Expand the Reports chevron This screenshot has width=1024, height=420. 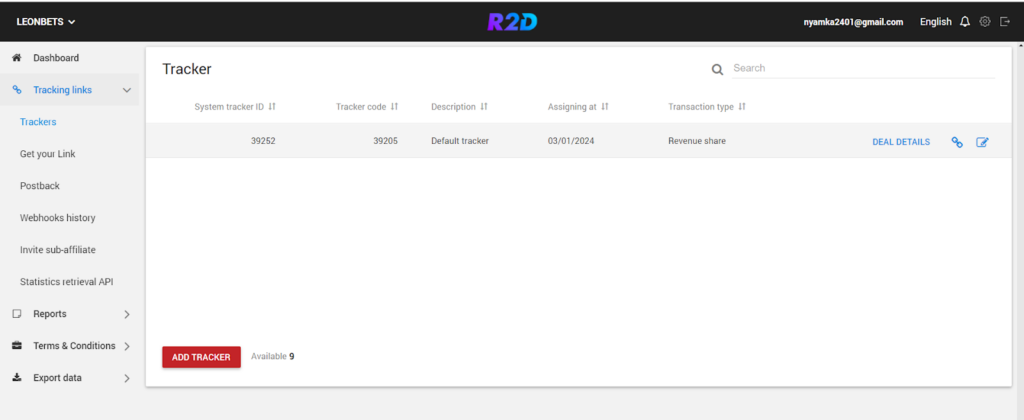click(127, 314)
